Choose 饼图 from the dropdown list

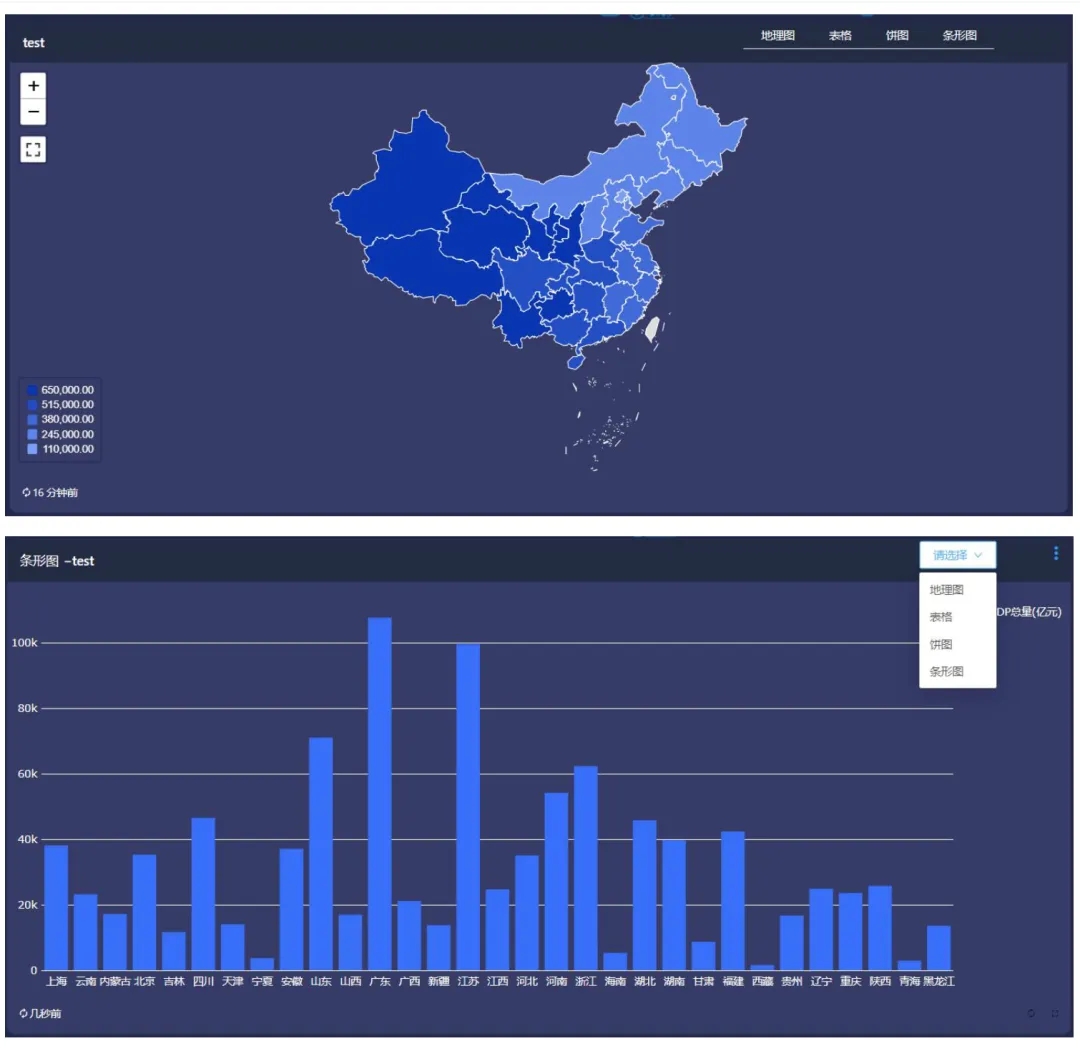click(941, 645)
